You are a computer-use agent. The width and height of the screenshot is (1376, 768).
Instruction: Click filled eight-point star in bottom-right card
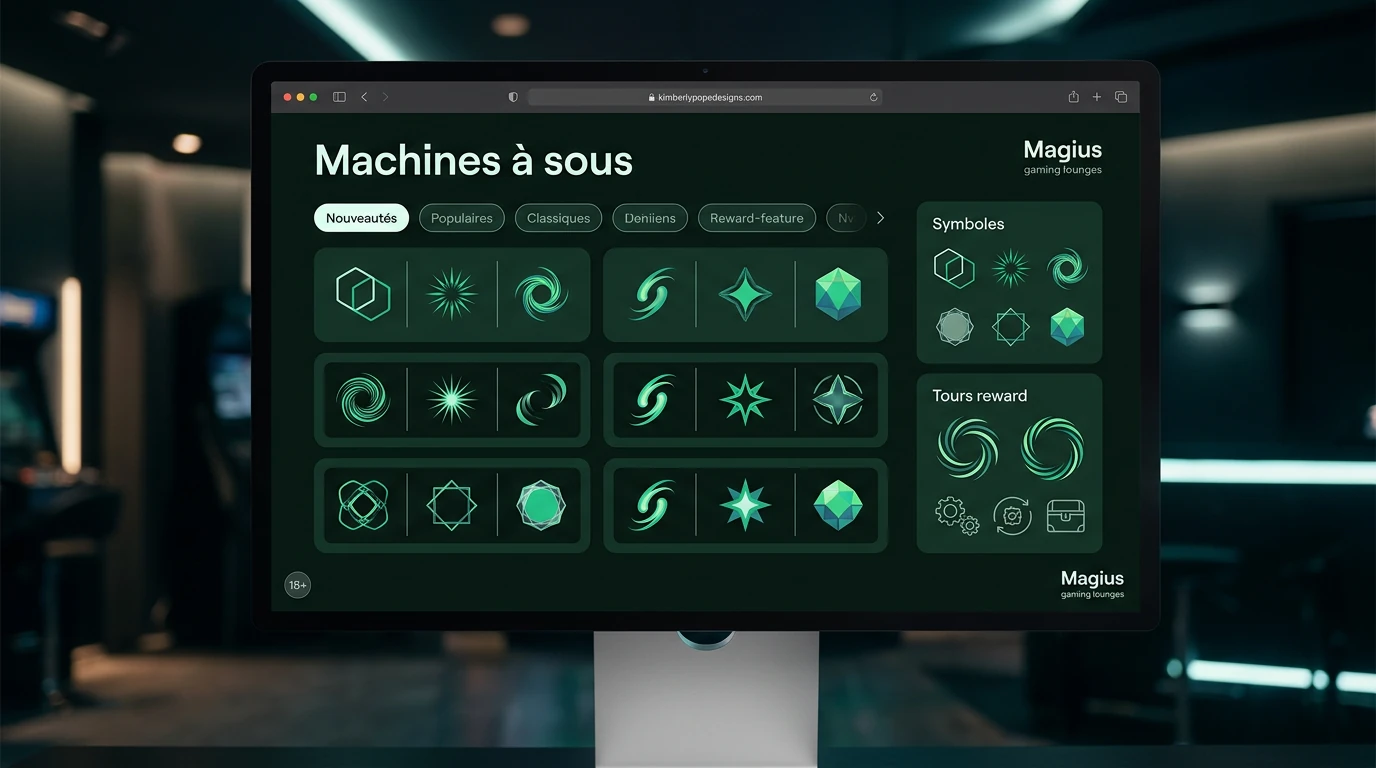tap(746, 505)
